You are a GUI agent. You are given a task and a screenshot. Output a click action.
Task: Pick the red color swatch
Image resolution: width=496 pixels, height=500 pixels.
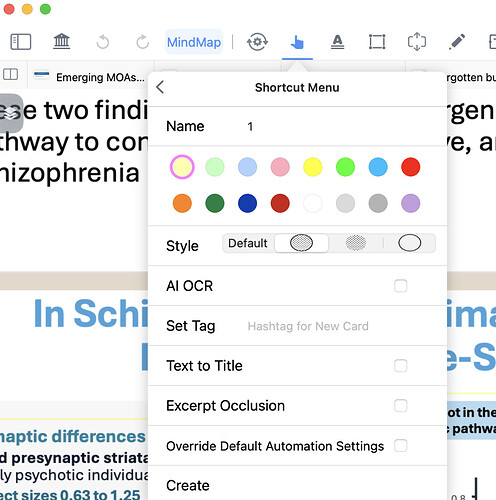tap(411, 167)
